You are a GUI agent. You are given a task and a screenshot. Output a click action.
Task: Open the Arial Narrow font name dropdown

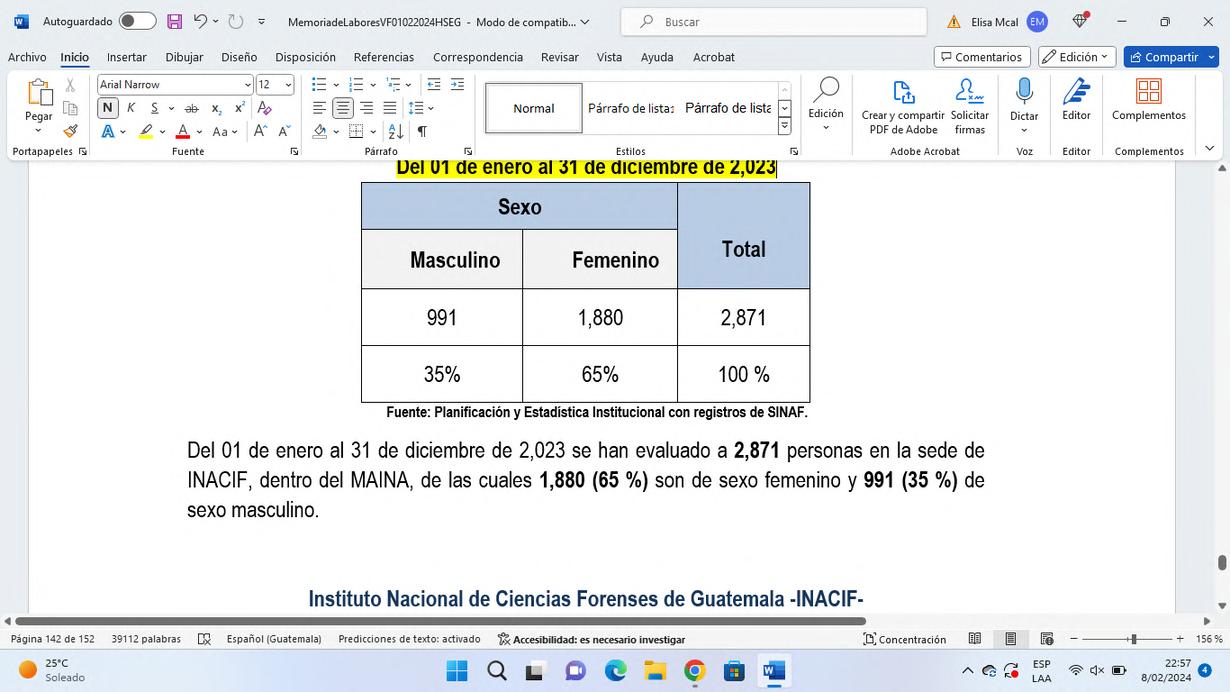[x=248, y=85]
